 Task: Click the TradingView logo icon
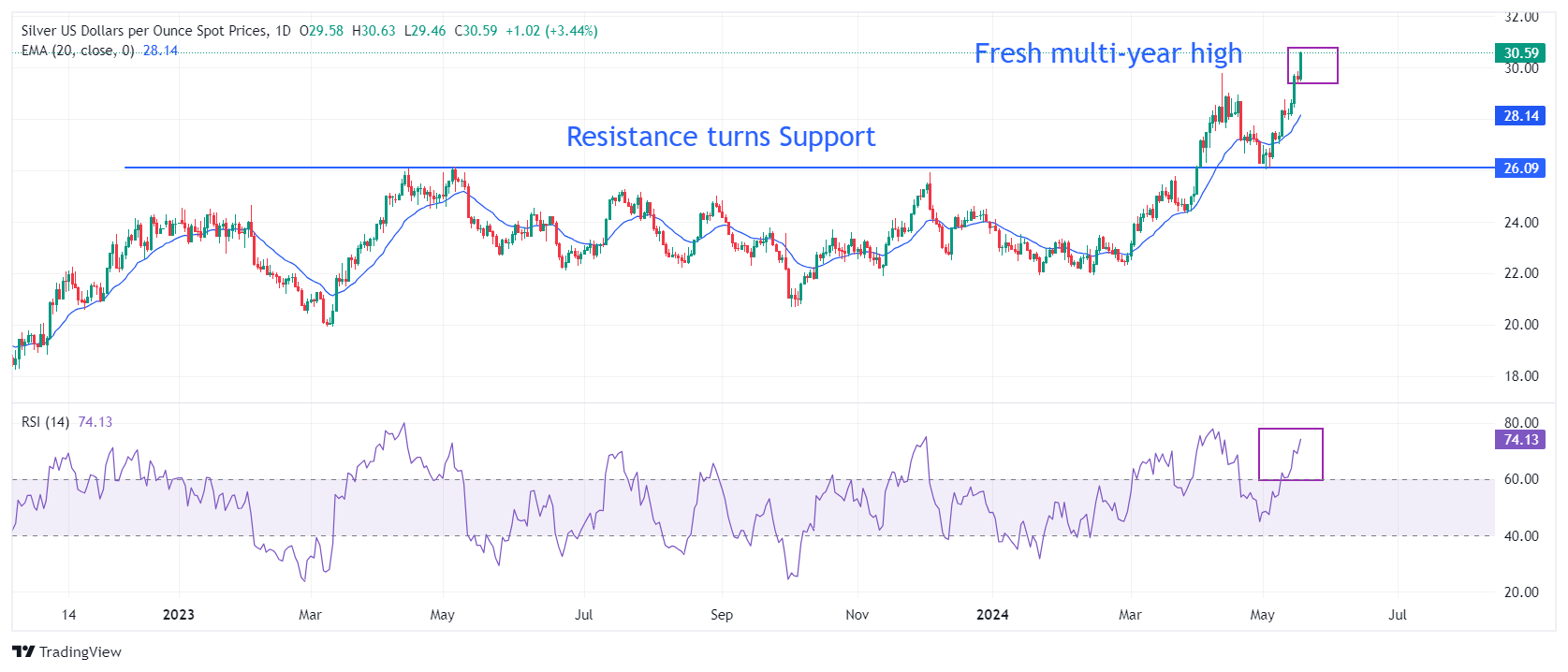[x=23, y=651]
